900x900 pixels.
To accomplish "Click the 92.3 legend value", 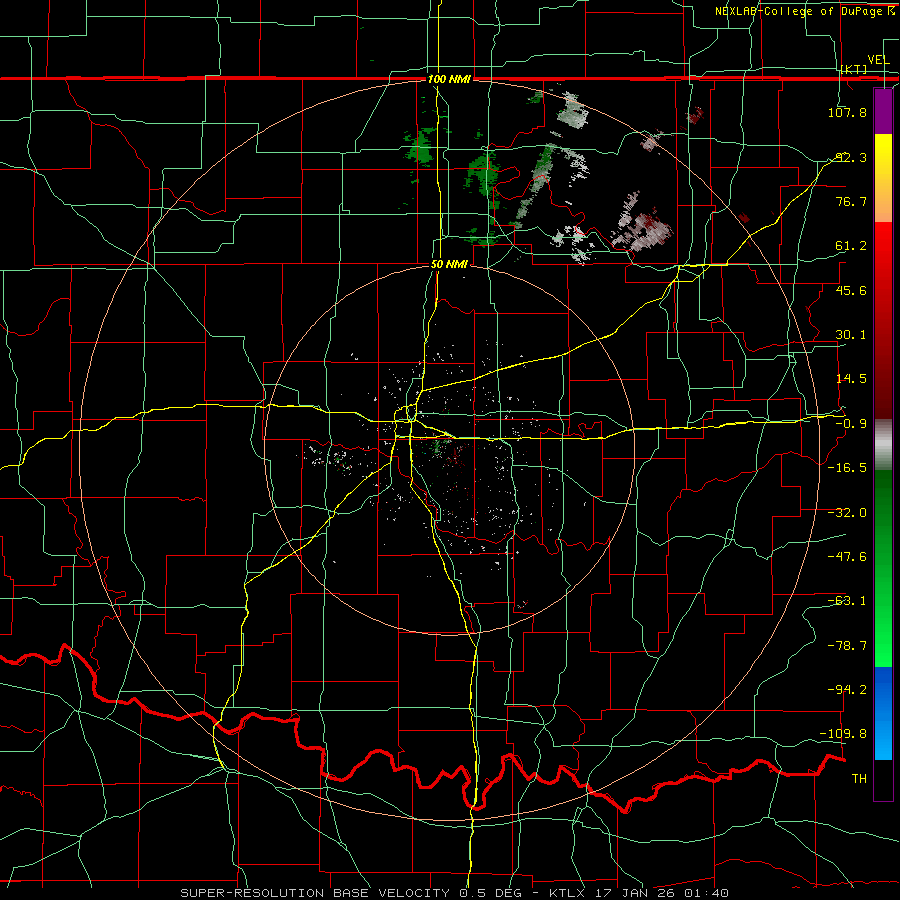I will coord(850,157).
